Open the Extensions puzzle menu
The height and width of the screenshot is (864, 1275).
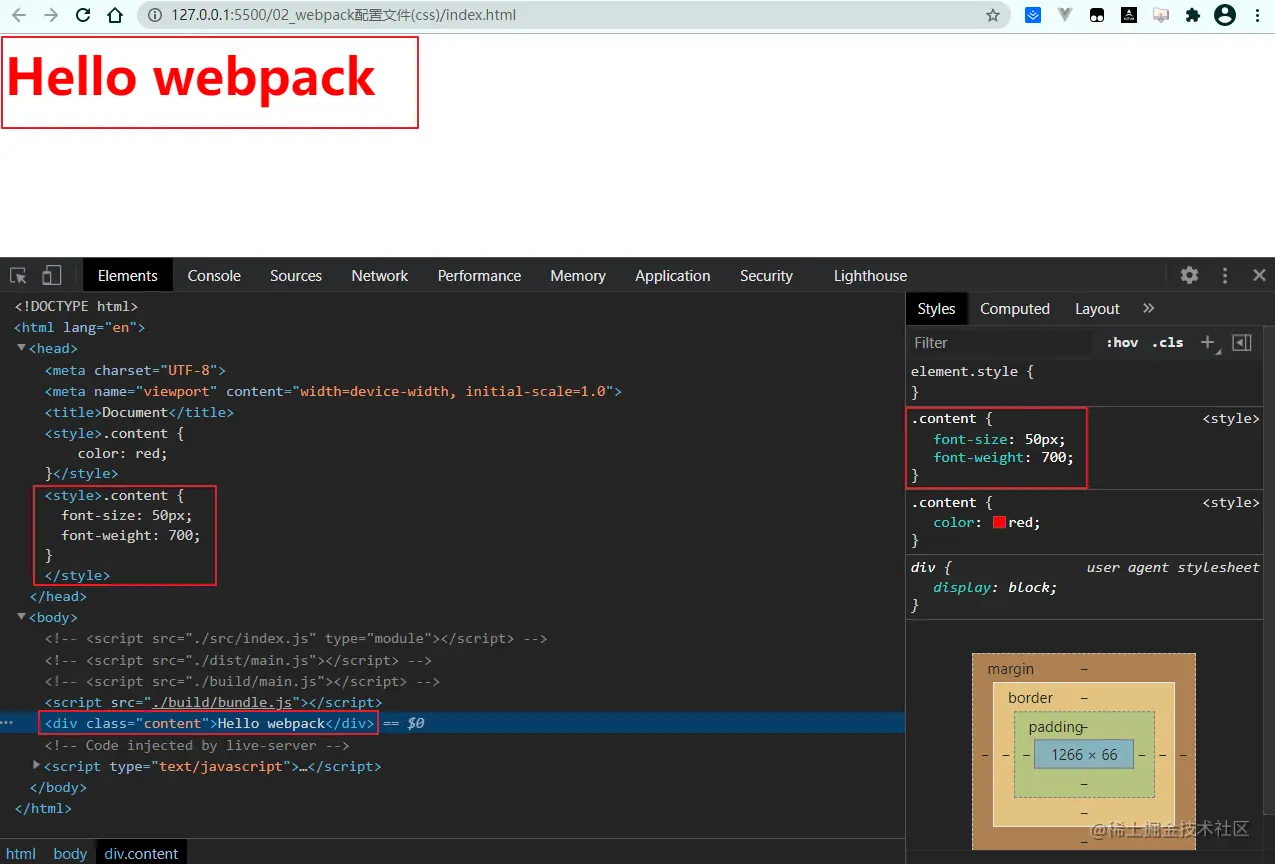click(1192, 15)
